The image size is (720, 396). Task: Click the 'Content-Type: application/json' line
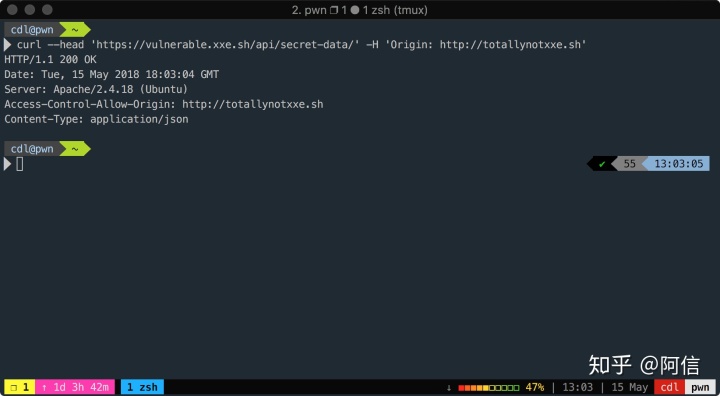coord(96,119)
